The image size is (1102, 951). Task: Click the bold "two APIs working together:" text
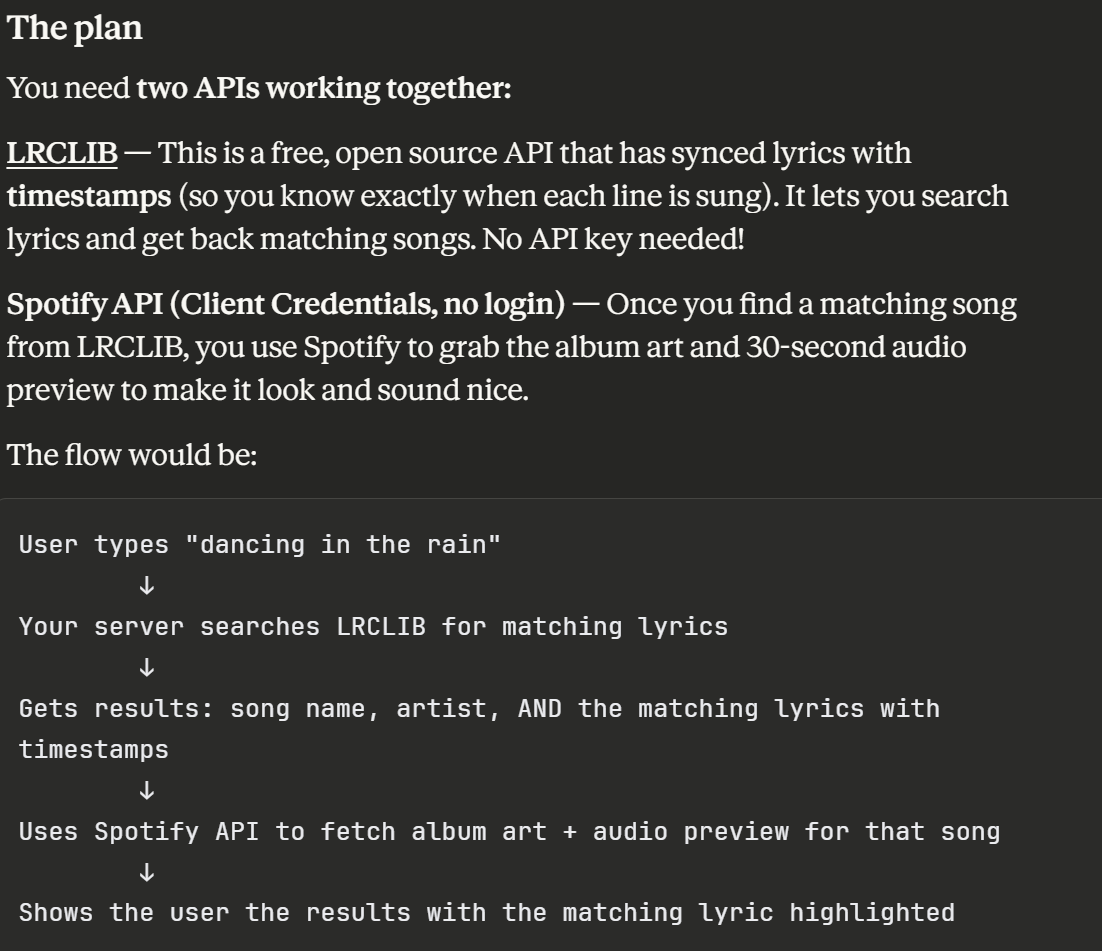point(324,88)
